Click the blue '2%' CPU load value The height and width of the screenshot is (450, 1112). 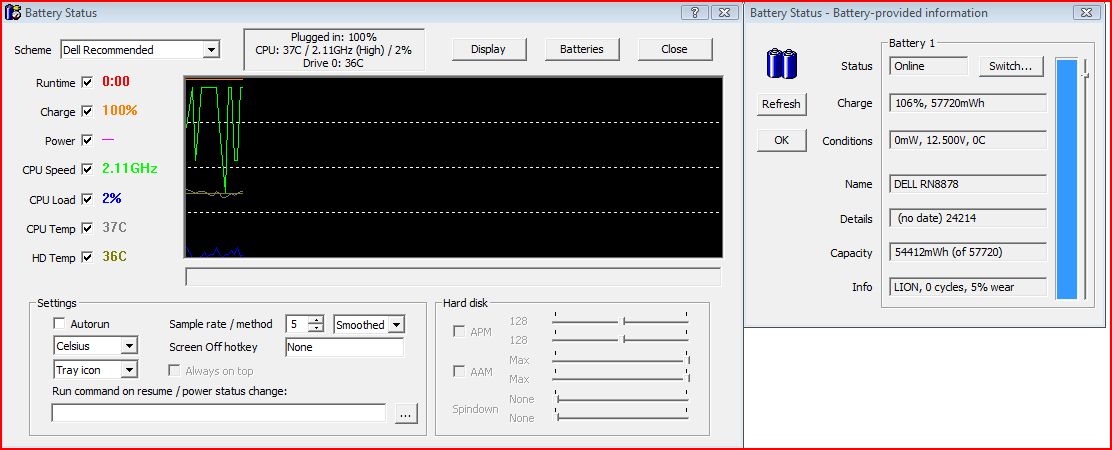(x=112, y=198)
